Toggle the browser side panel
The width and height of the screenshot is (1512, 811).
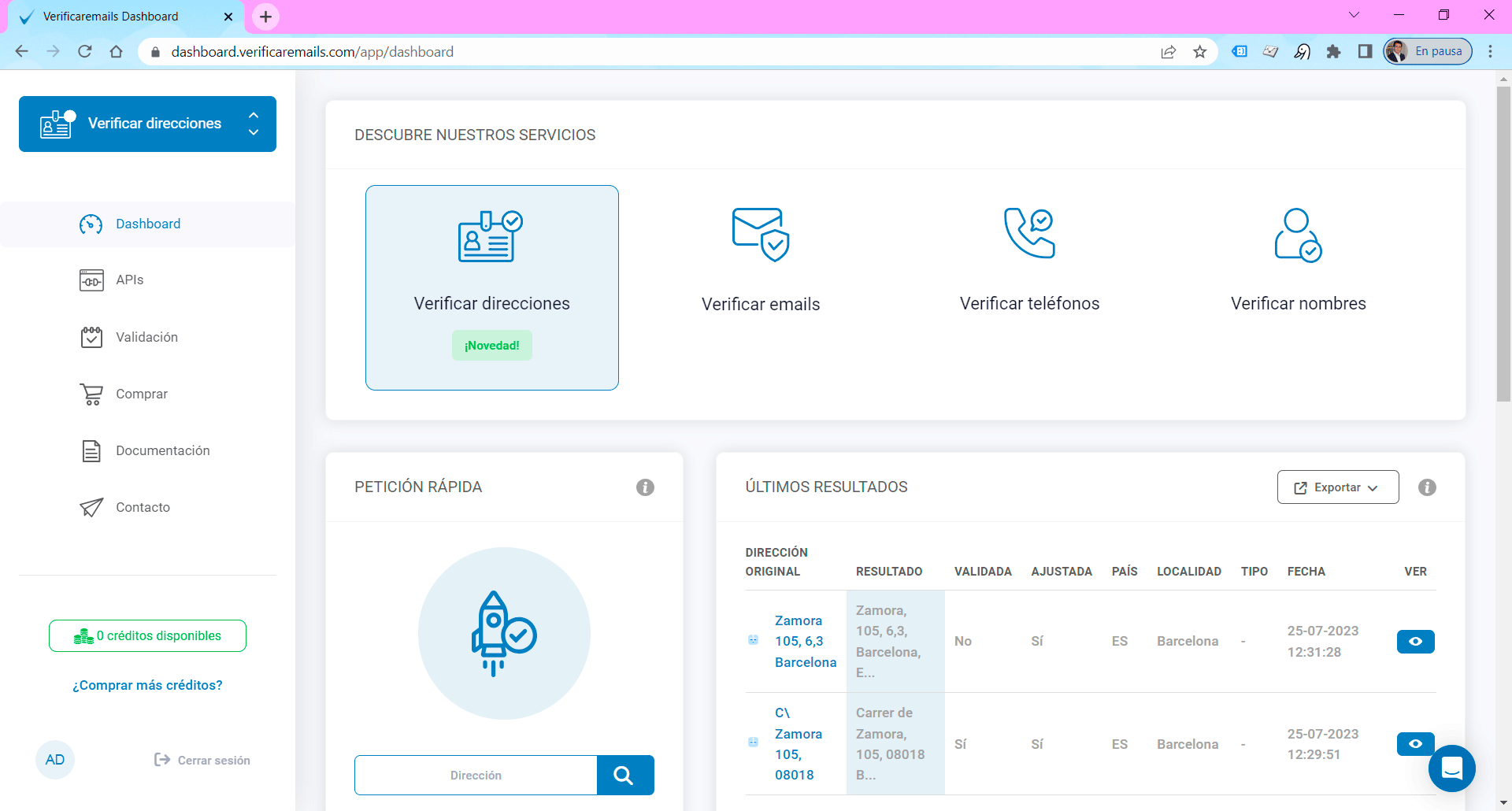click(1365, 52)
